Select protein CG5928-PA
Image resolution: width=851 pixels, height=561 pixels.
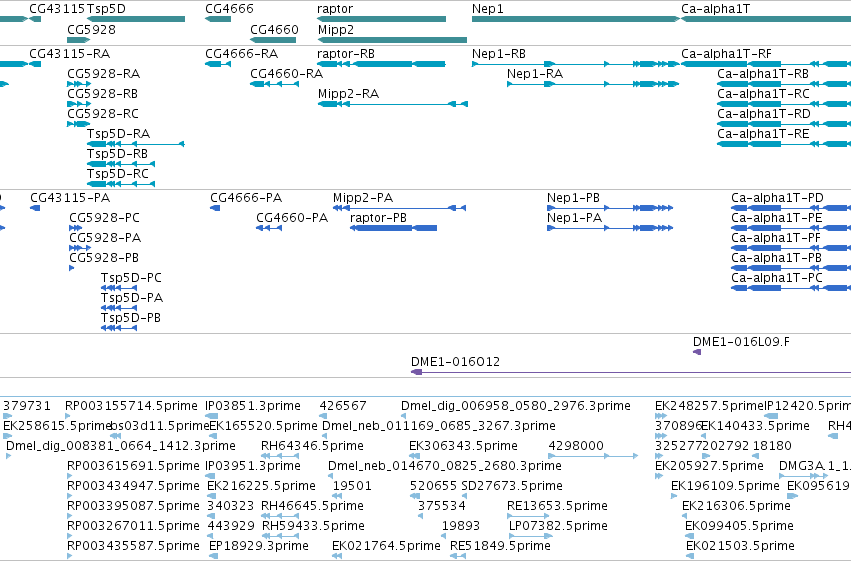click(x=105, y=238)
